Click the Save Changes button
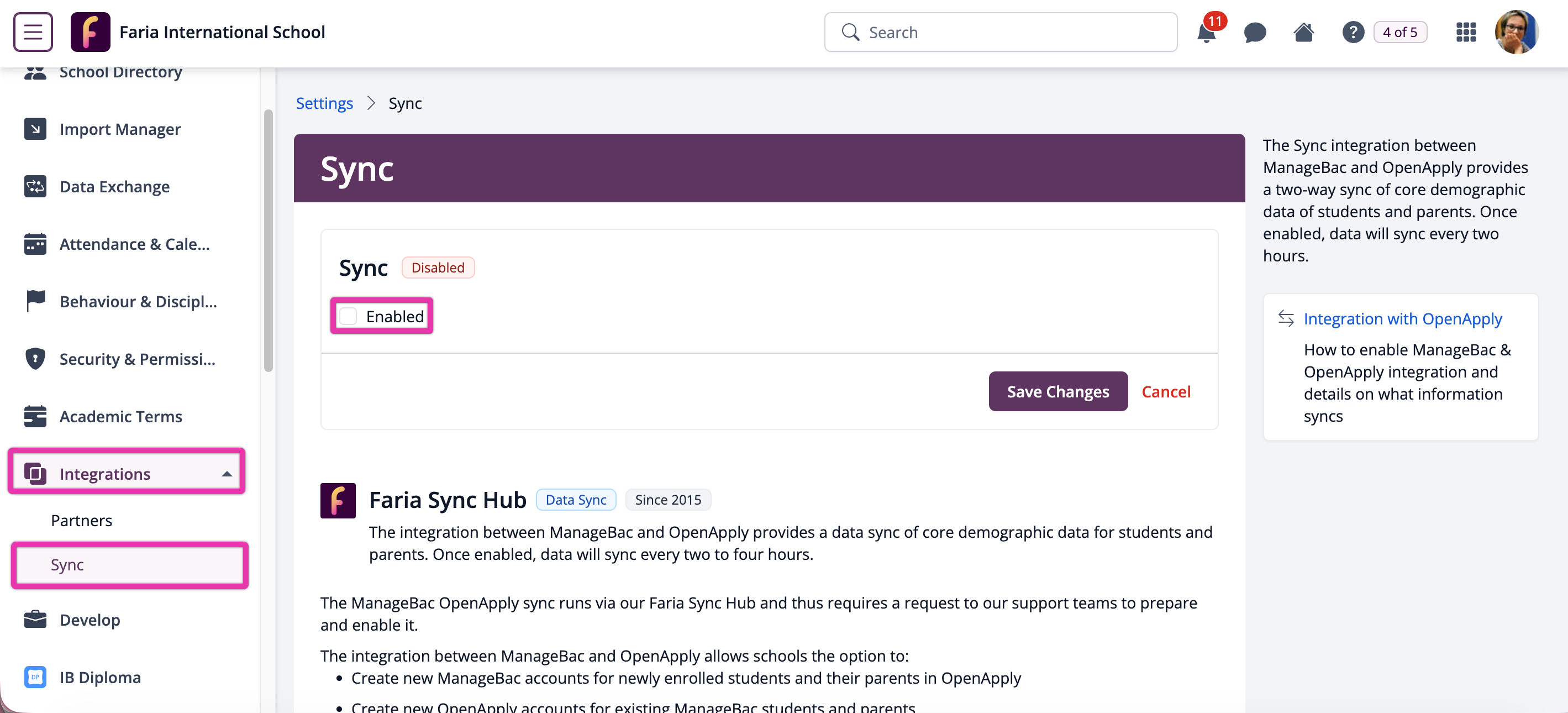Viewport: 1568px width, 713px height. coord(1057,391)
